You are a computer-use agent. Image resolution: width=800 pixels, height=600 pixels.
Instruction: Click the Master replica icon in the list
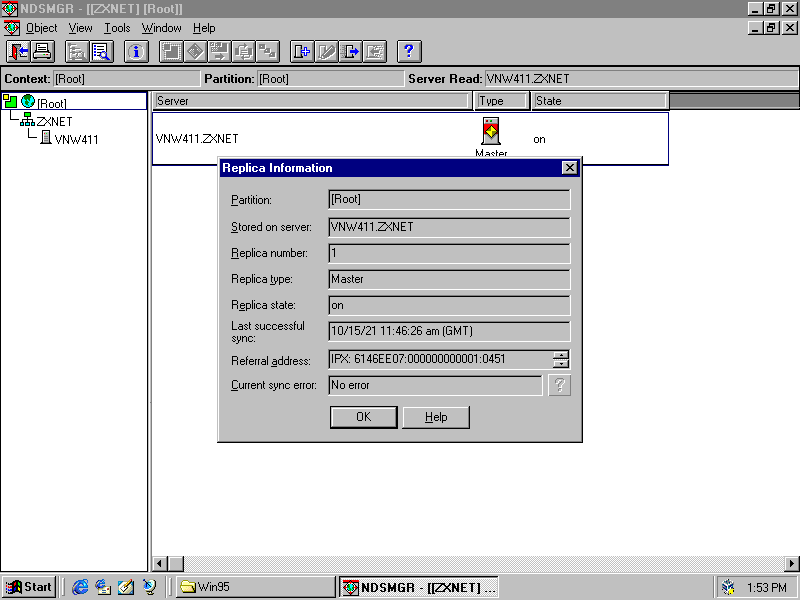(x=491, y=131)
